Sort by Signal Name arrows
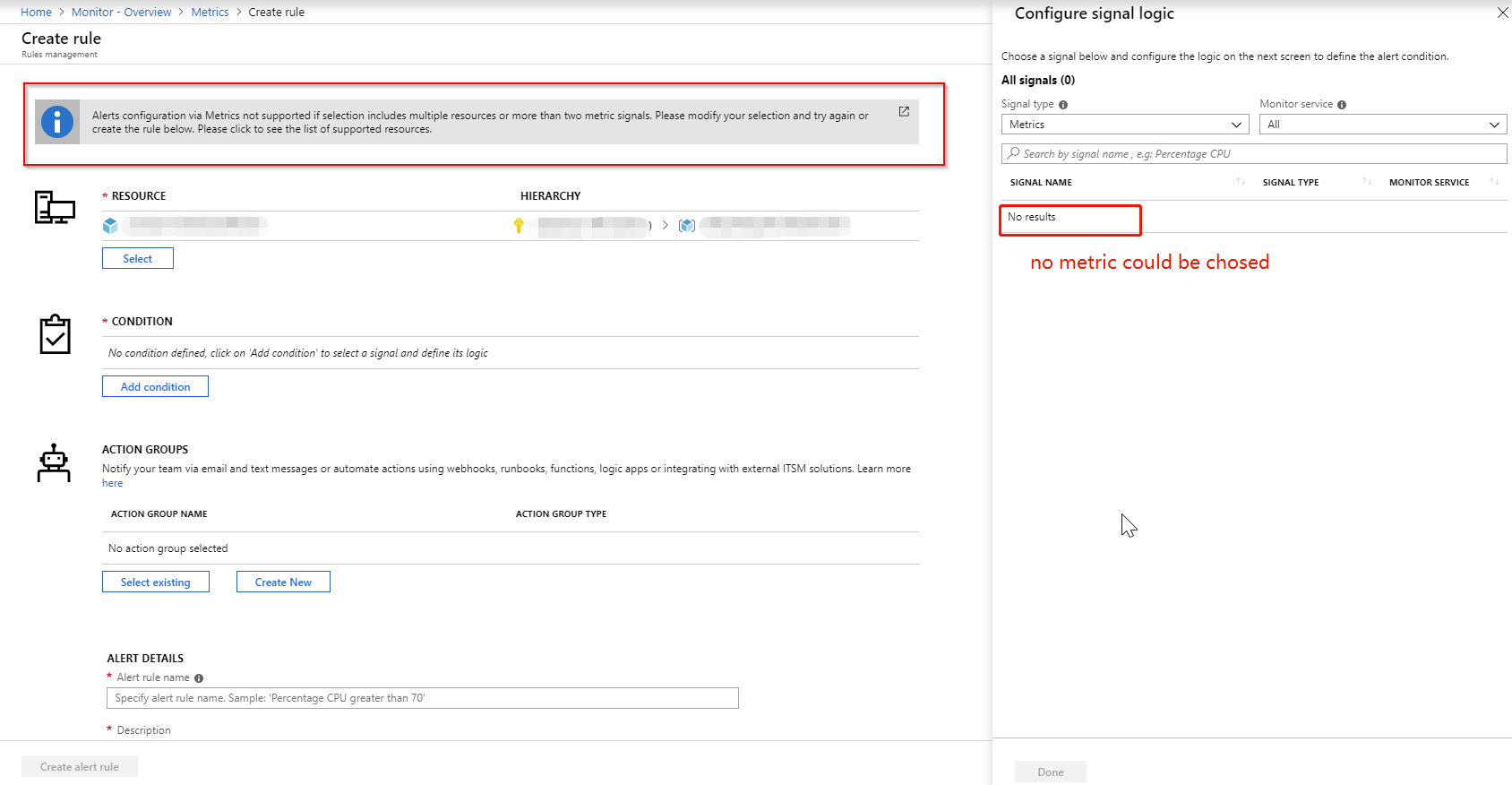This screenshot has height=785, width=1512. pyautogui.click(x=1241, y=182)
